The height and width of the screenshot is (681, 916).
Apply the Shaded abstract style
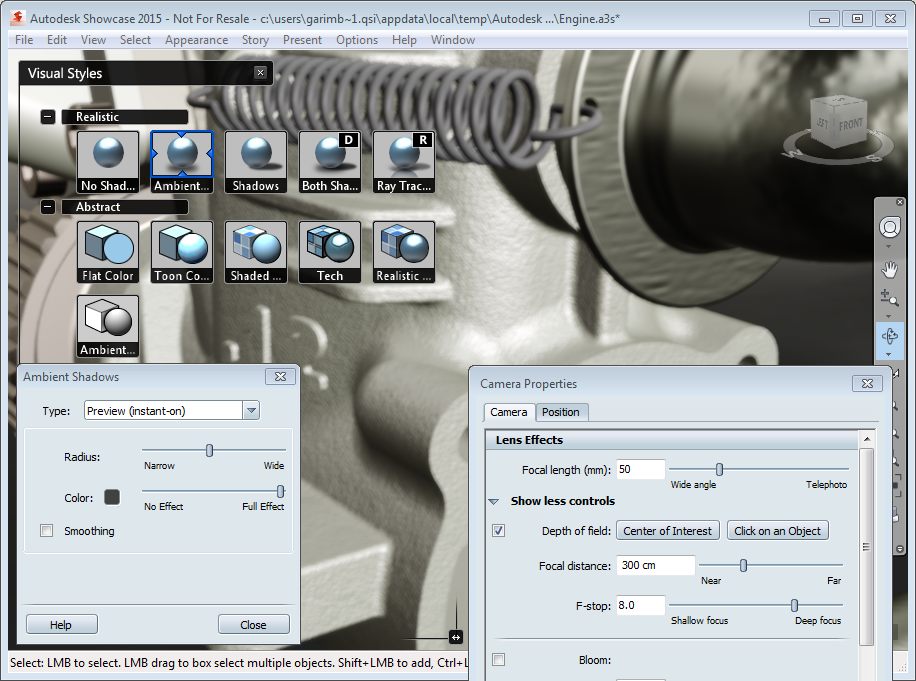tap(256, 252)
